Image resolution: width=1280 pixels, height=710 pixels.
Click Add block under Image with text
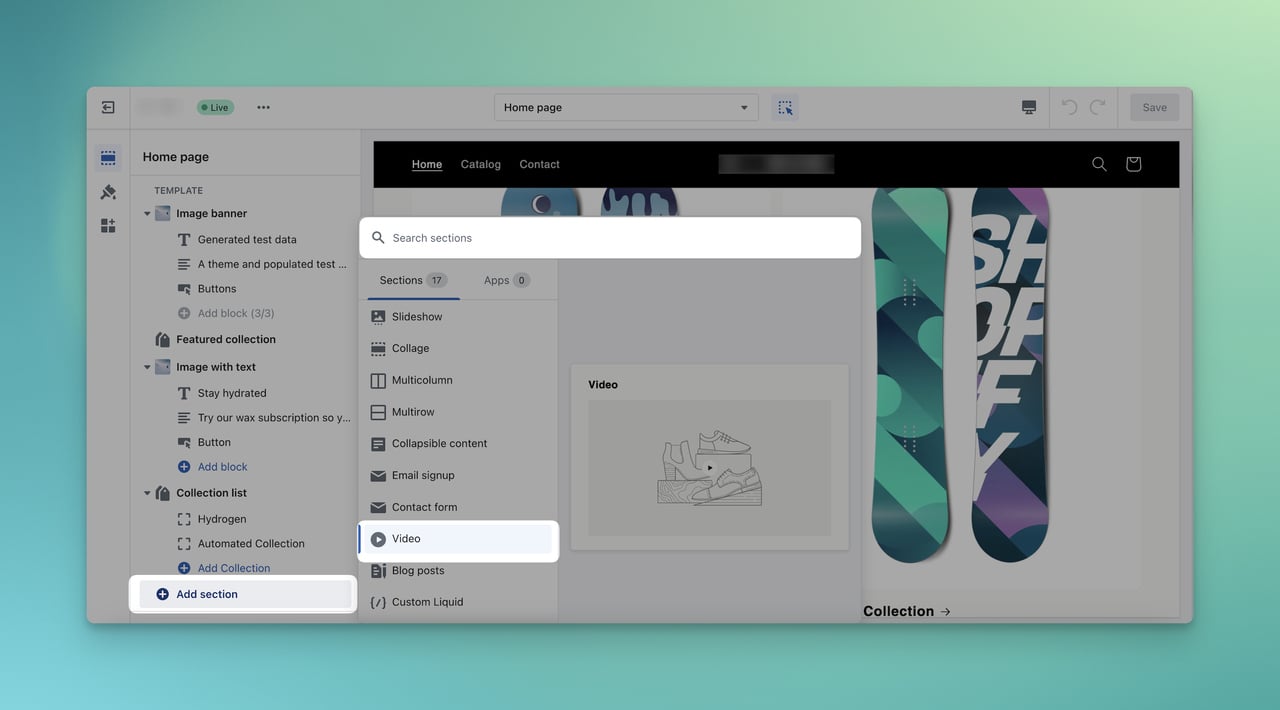pos(223,467)
